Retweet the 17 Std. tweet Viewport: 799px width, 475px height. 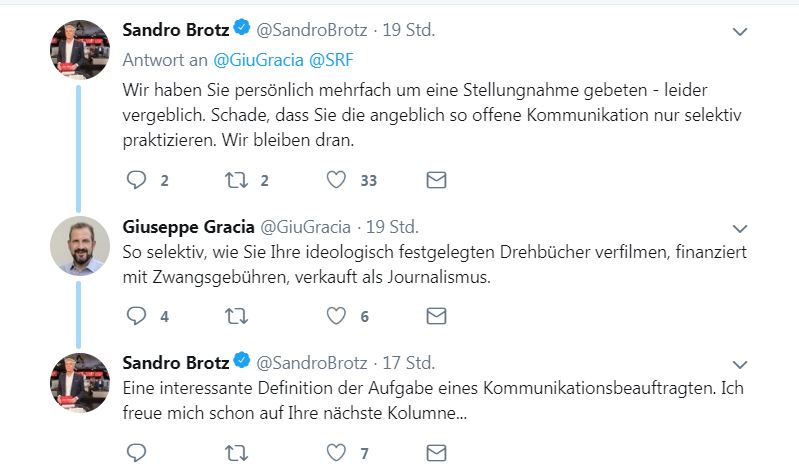pos(236,453)
